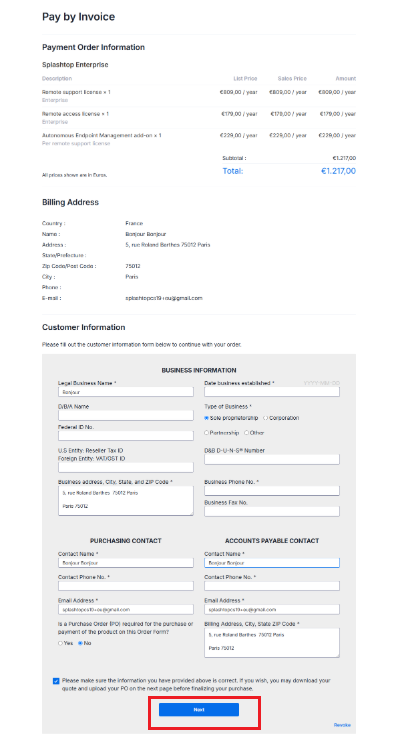Click the Business Fax No. field
The image size is (398, 755).
pos(272,511)
